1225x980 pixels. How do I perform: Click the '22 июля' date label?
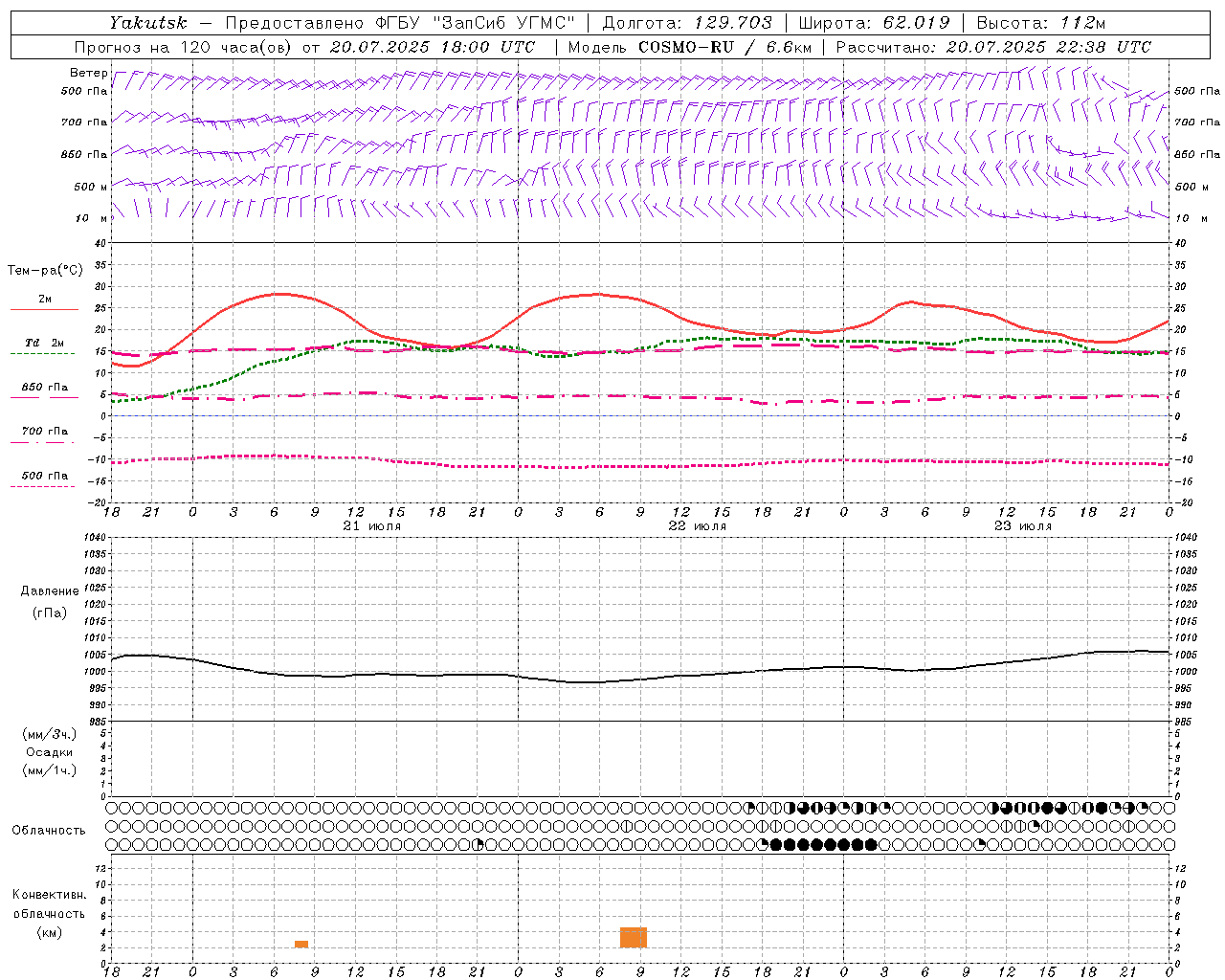click(x=698, y=526)
